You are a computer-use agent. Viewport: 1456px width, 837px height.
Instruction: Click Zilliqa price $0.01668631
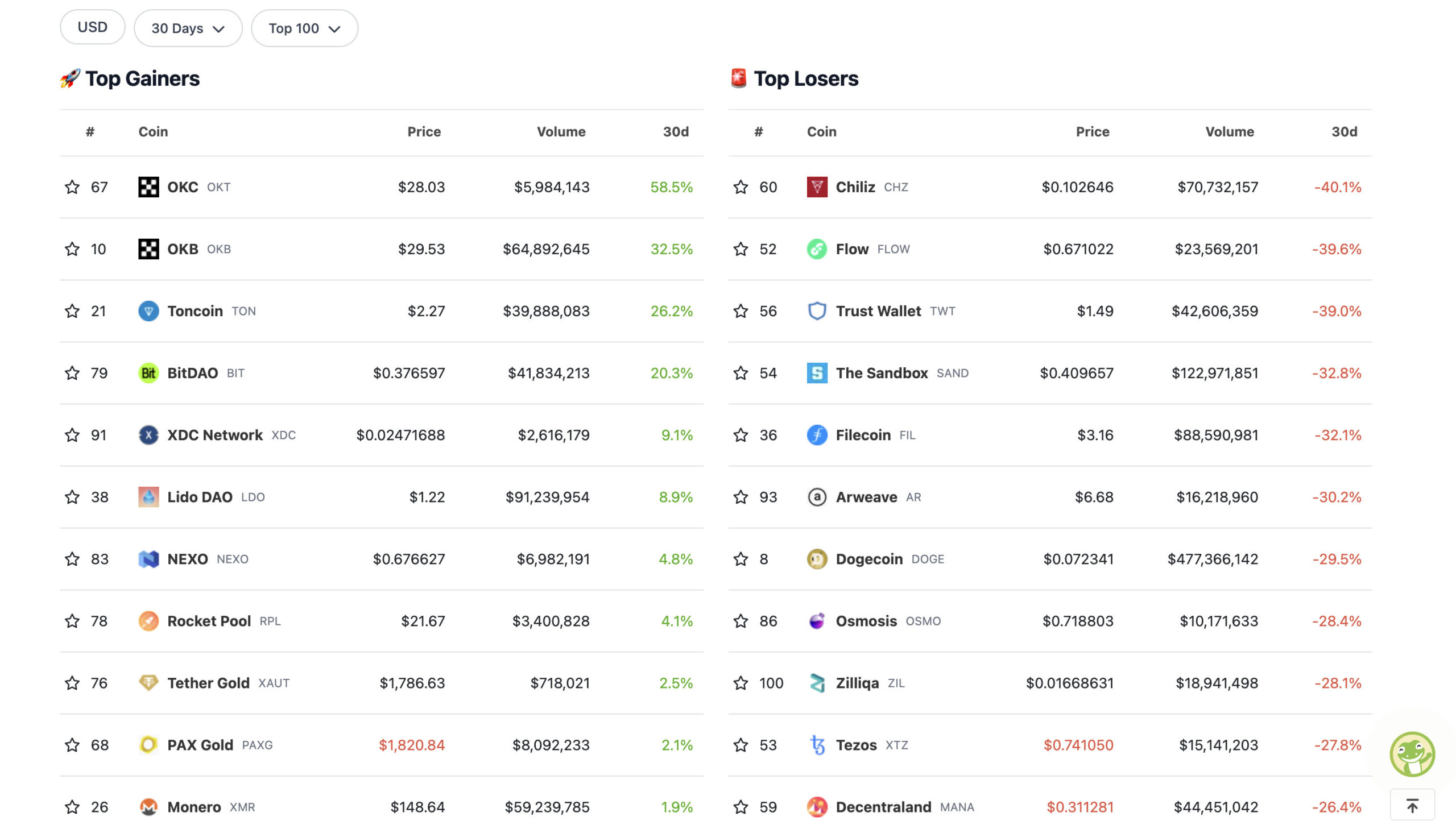1070,683
